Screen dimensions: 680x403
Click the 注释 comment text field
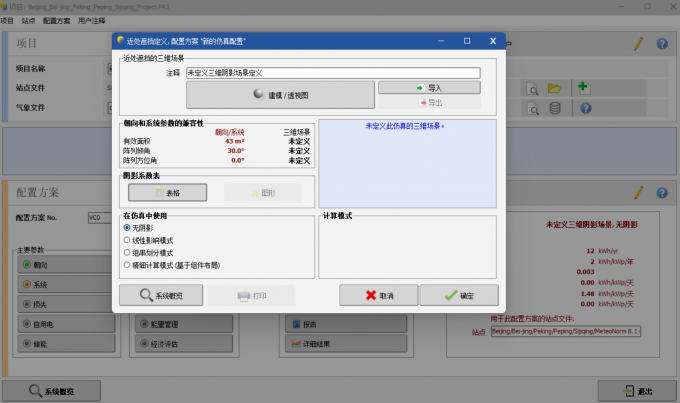pos(333,73)
